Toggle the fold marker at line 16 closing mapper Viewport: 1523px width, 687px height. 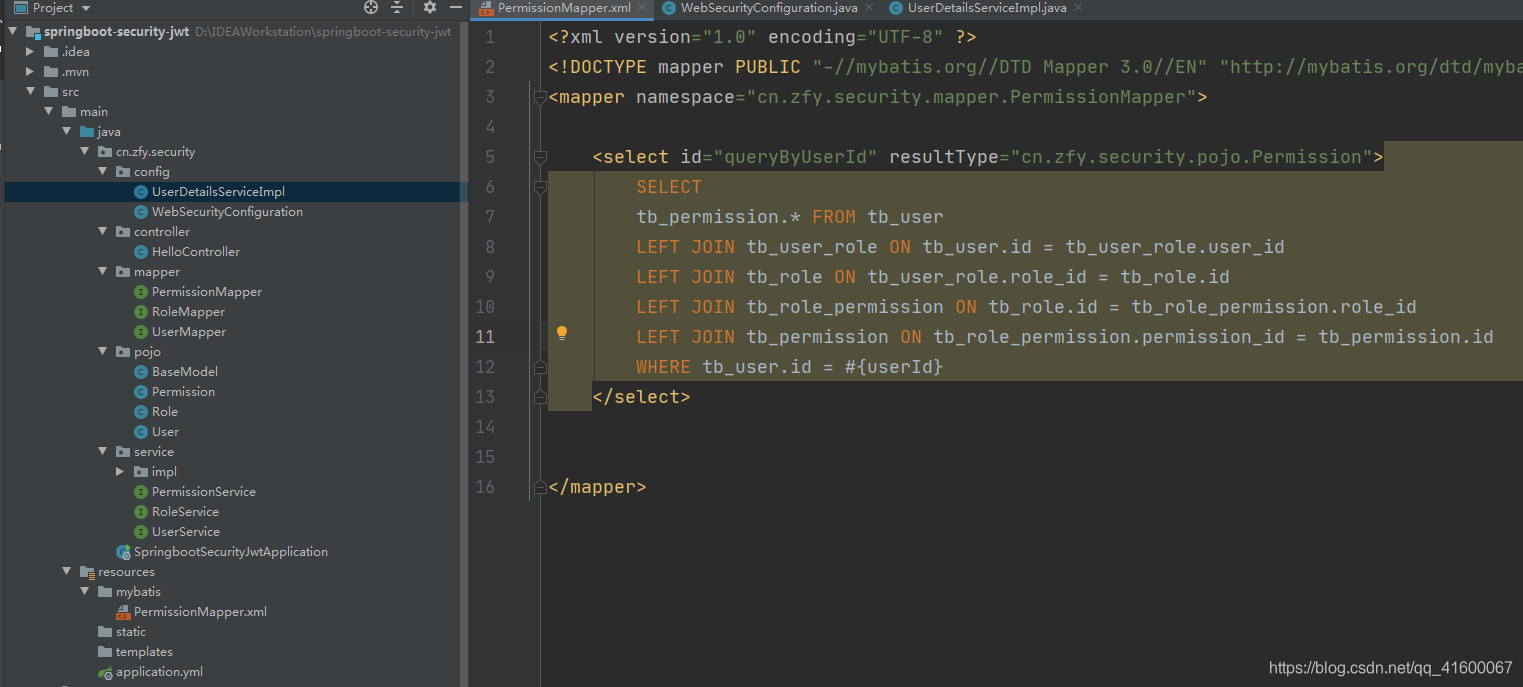(540, 487)
